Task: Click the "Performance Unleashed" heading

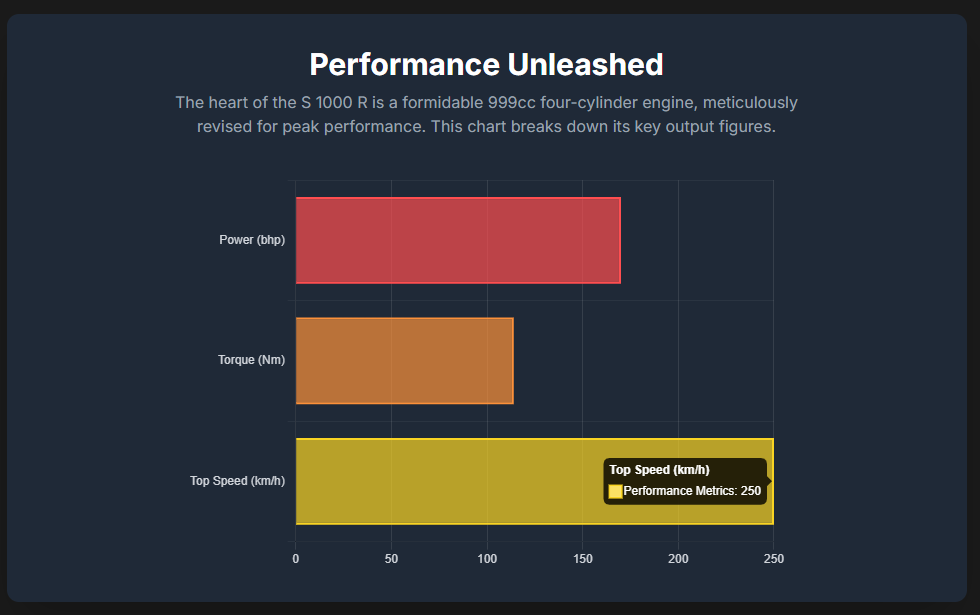Action: coord(486,65)
